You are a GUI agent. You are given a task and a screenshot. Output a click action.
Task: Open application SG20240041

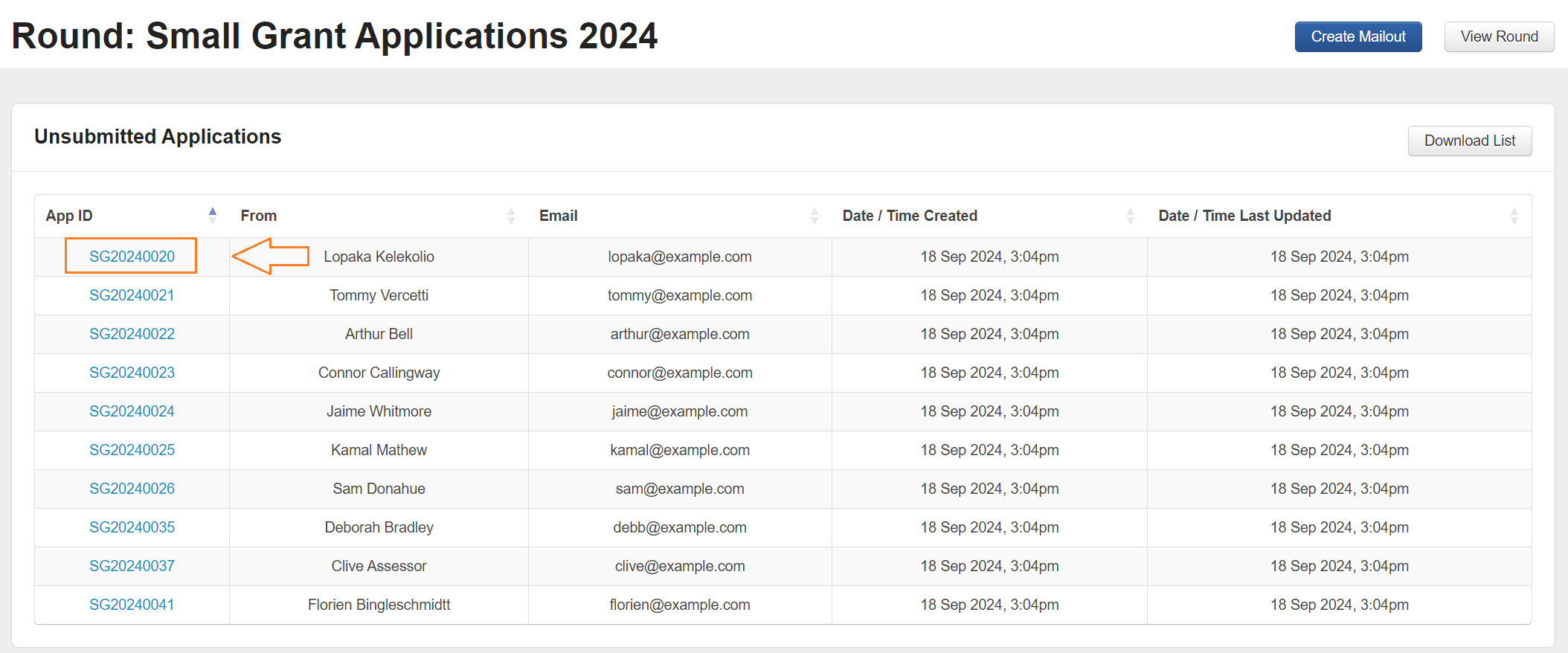point(132,605)
